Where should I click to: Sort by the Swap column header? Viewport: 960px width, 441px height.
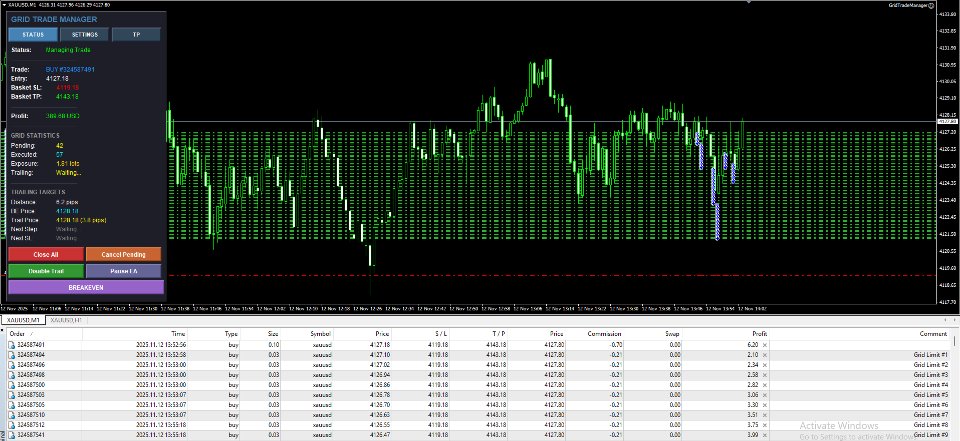click(x=672, y=334)
